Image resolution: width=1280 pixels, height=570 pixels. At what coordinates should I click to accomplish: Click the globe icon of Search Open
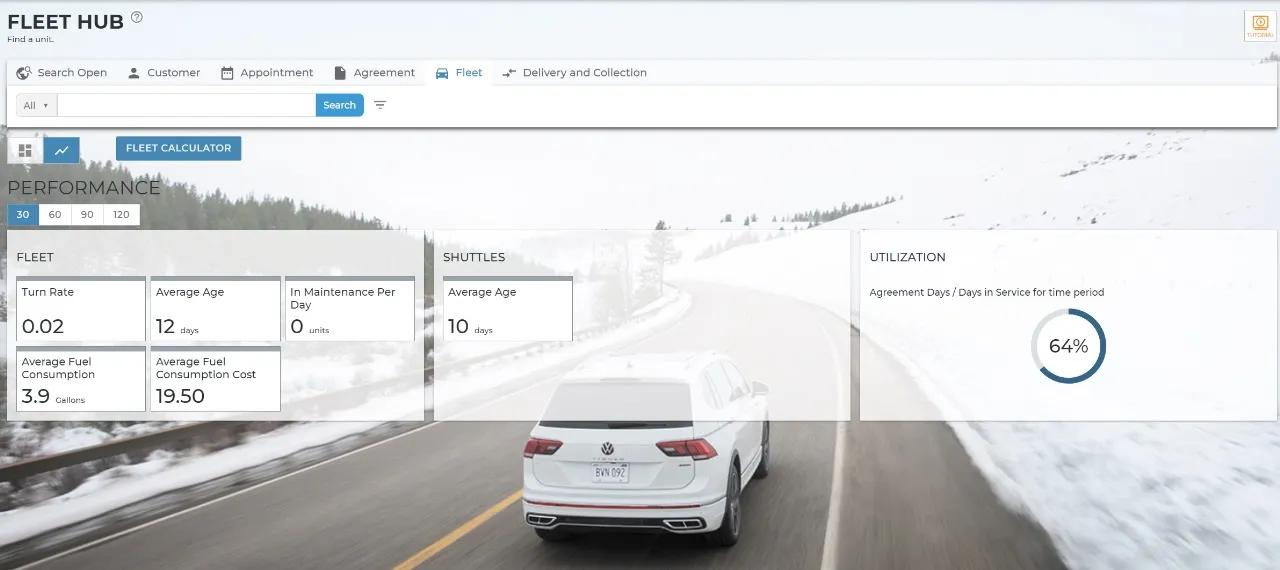(24, 73)
